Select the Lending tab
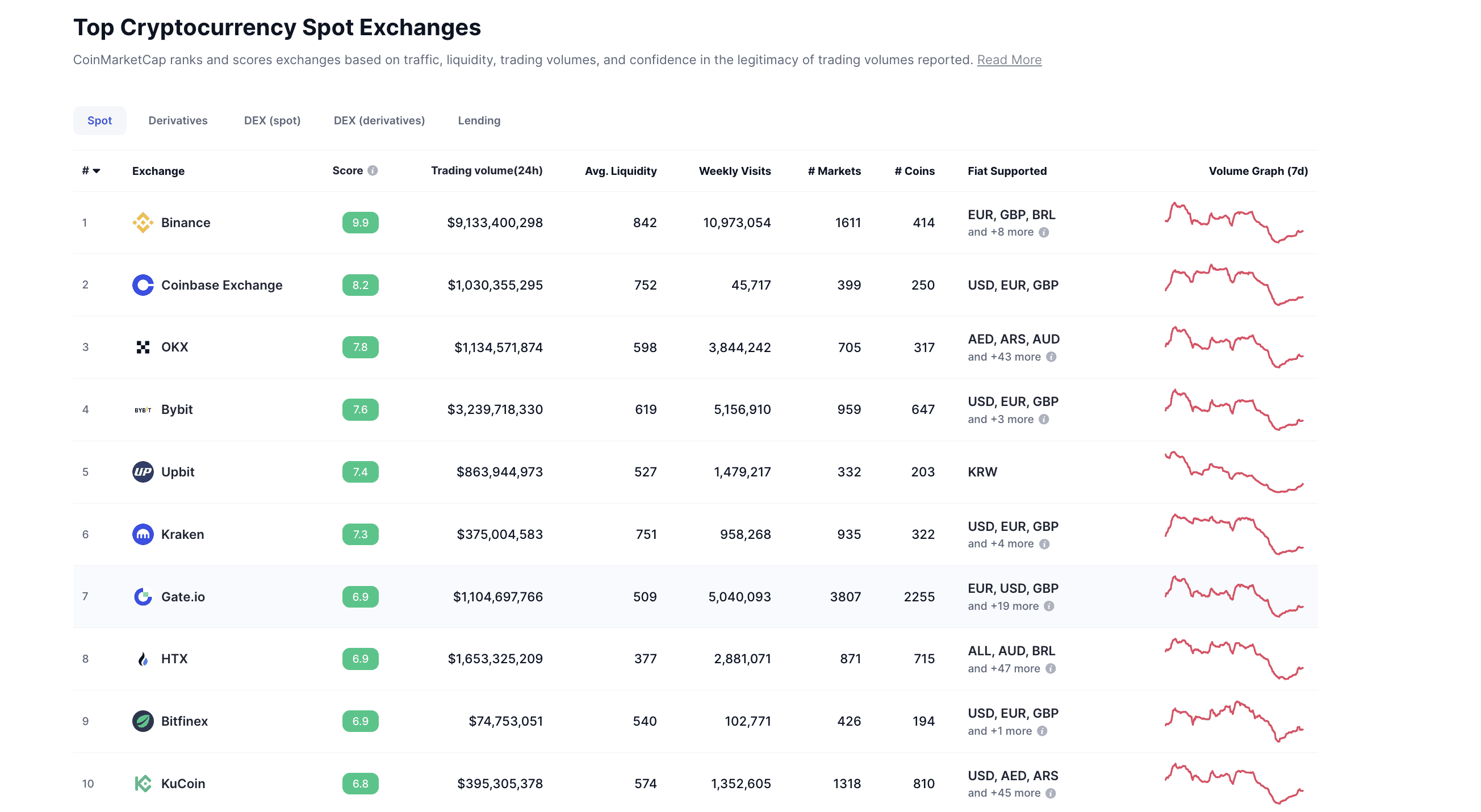The width and height of the screenshot is (1481, 812). [479, 120]
